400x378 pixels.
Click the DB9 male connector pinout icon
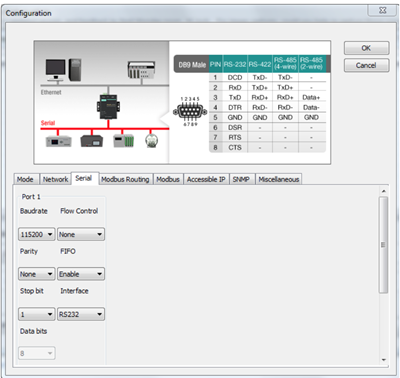[190, 112]
